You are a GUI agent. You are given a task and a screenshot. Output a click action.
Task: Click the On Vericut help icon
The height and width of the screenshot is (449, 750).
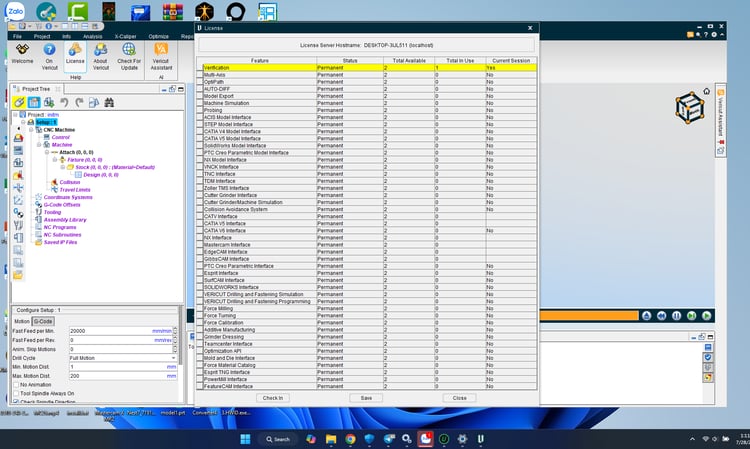49,49
